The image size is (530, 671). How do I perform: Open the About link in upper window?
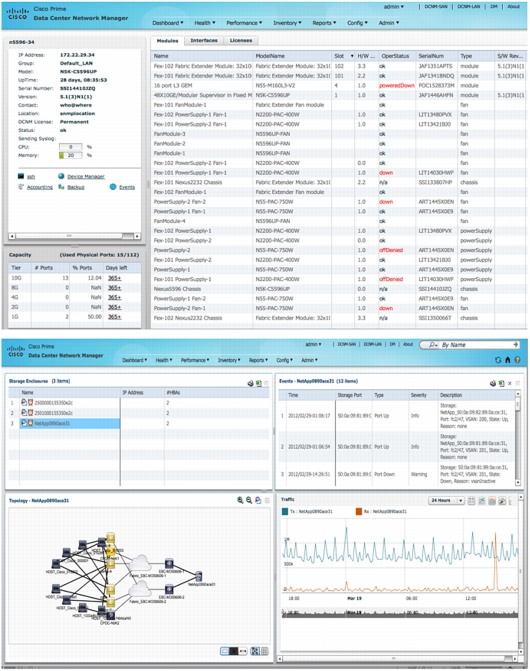[x=513, y=7]
